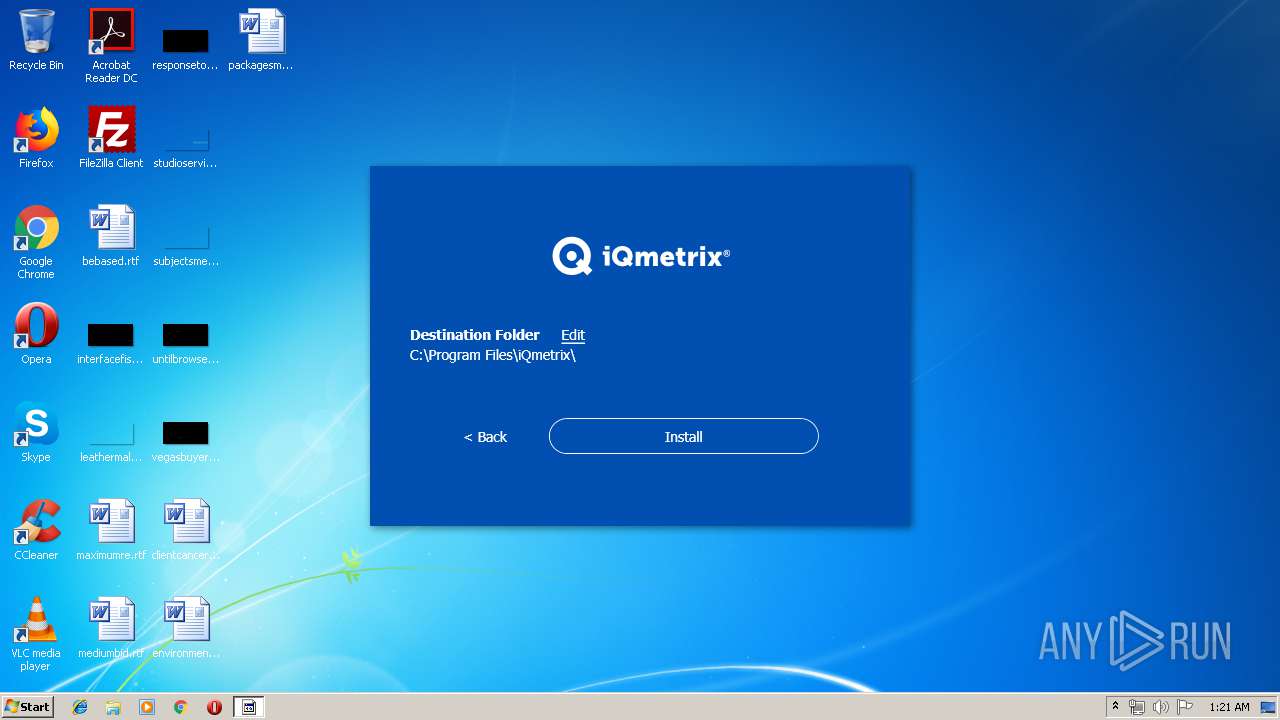Open bebased.rtf document
The width and height of the screenshot is (1280, 720).
click(x=111, y=236)
